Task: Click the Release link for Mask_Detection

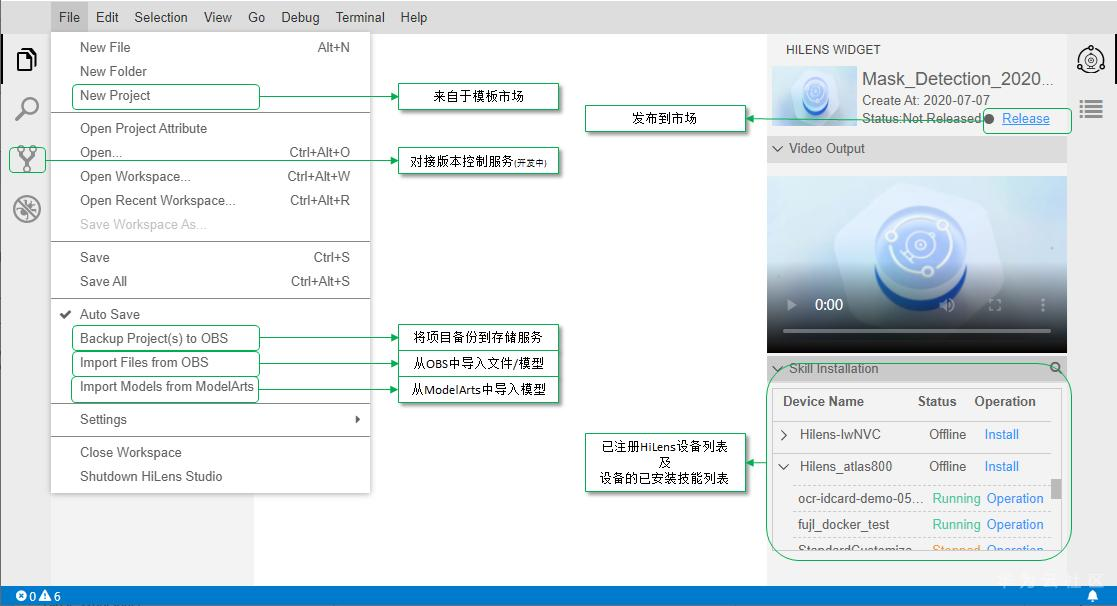Action: (x=1026, y=118)
